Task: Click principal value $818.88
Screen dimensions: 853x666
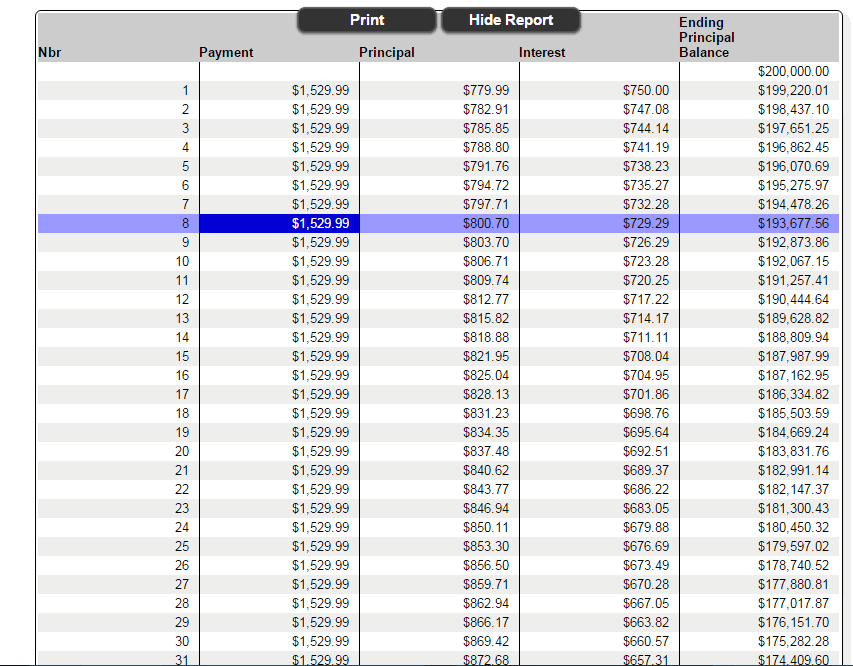Action: coord(486,337)
